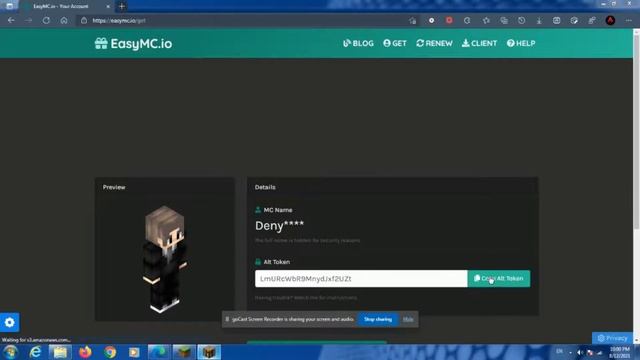The width and height of the screenshot is (640, 360).
Task: Click the browser profile avatar
Action: [610, 20]
